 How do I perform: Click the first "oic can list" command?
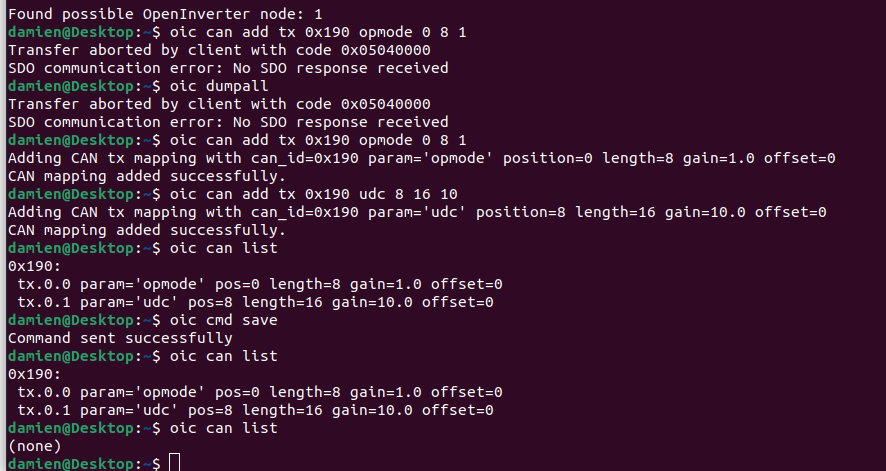[x=224, y=248]
